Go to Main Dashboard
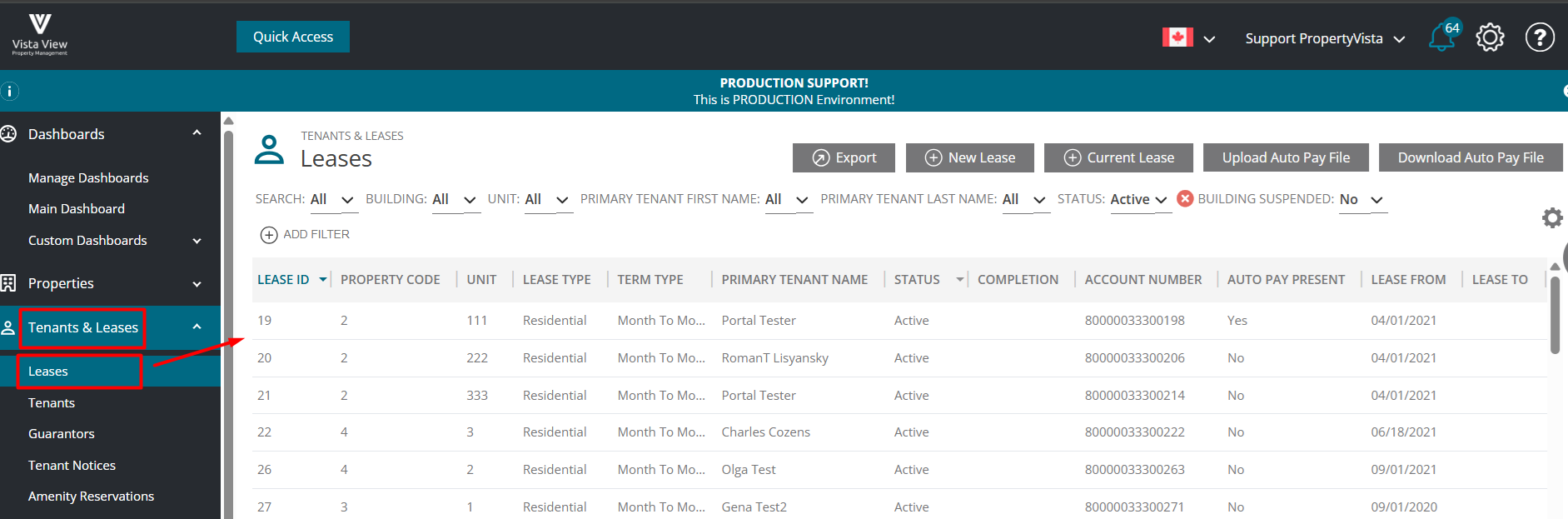The image size is (1568, 519). (77, 209)
